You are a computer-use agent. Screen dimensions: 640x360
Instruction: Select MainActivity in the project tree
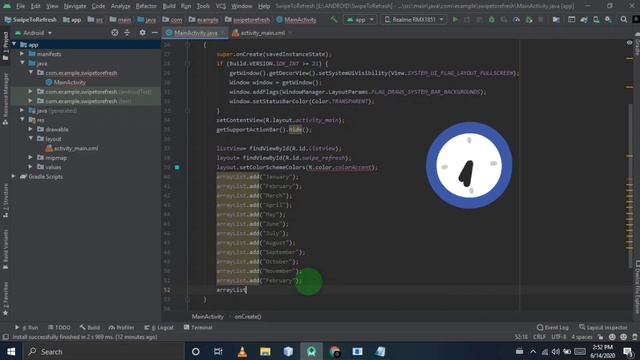click(x=65, y=82)
